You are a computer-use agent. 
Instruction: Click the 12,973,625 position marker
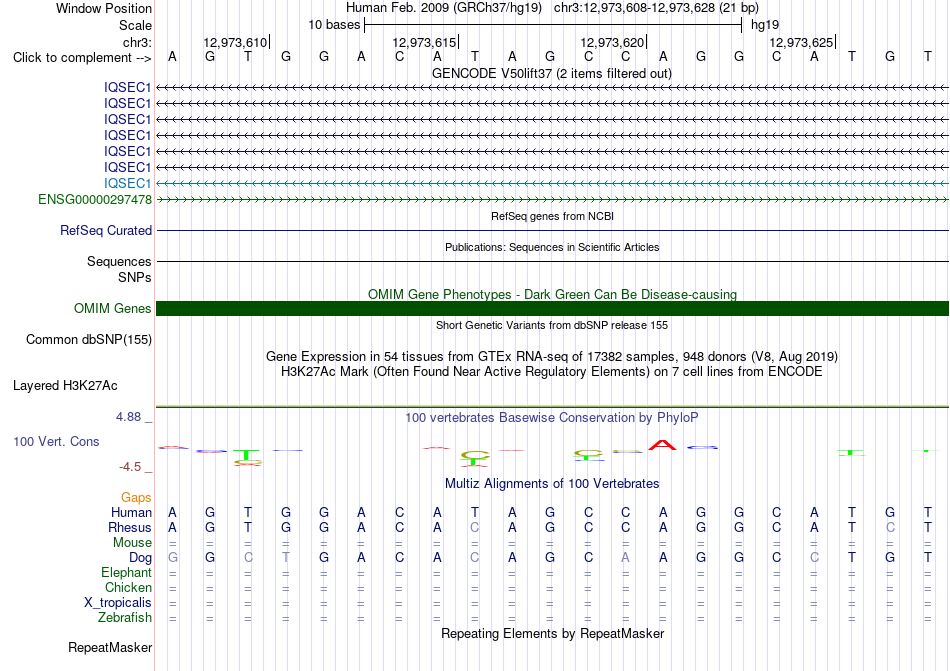(801, 42)
